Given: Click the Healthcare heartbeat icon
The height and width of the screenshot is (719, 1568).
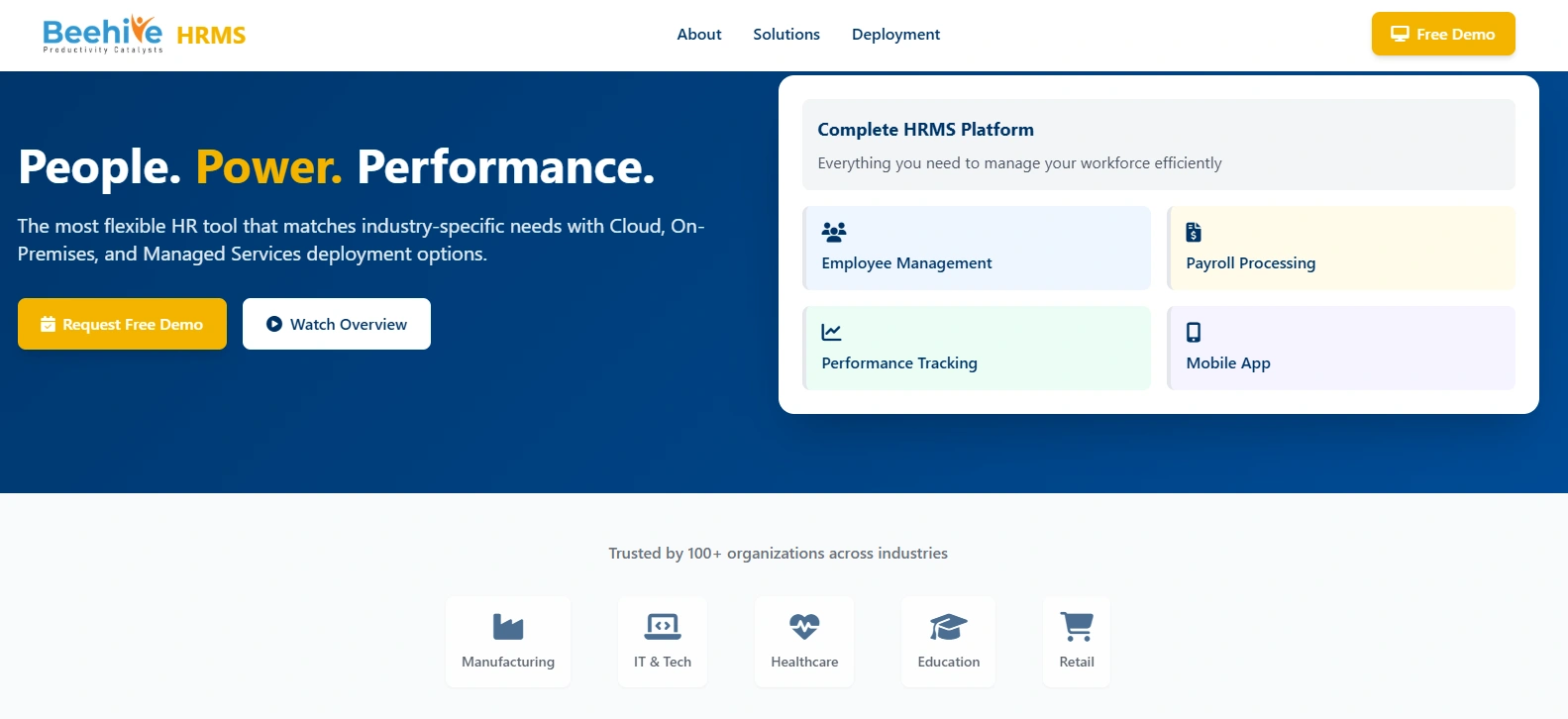Looking at the screenshot, I should point(804,626).
